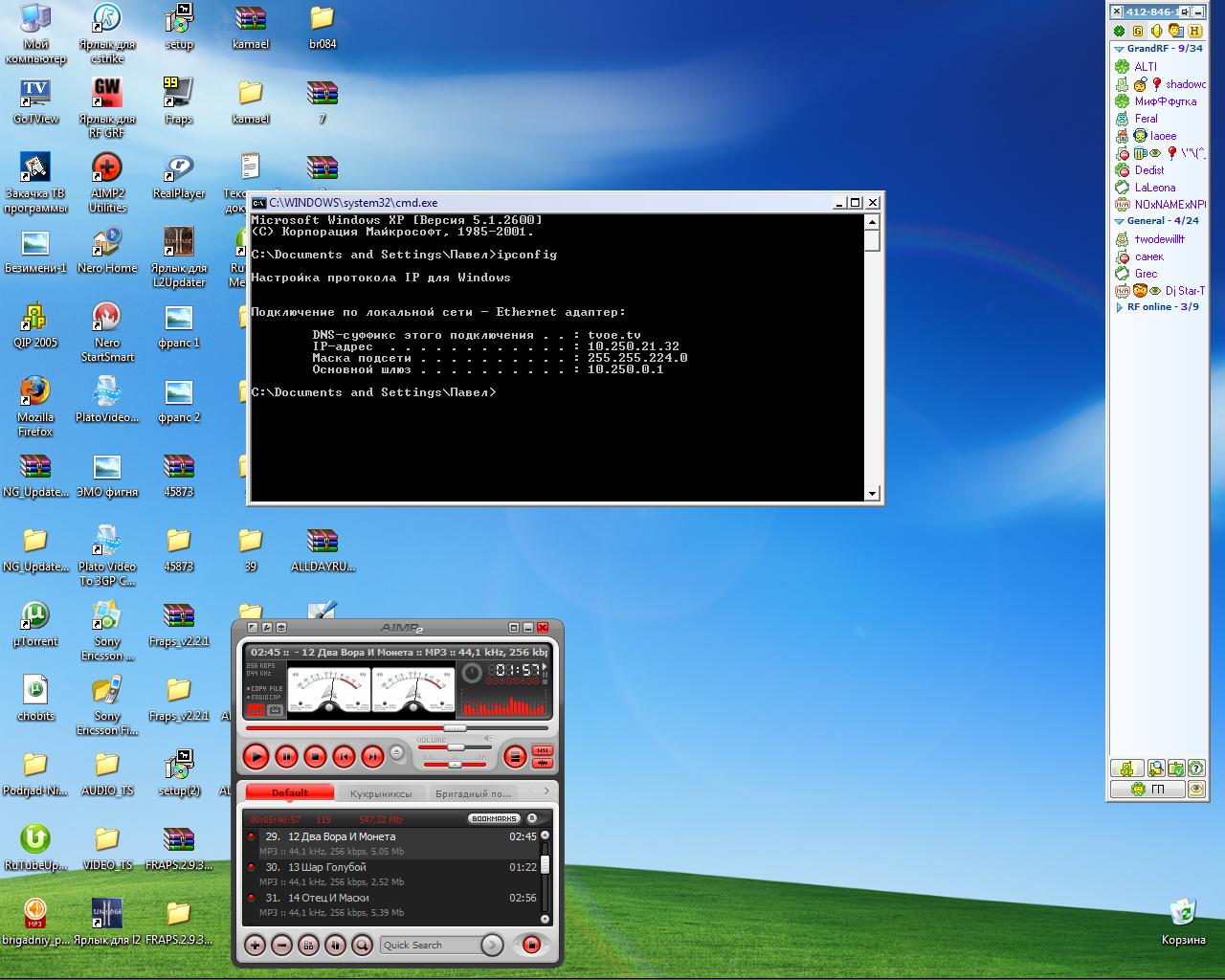
Task: Pause the track in AIMP
Action: (x=286, y=757)
